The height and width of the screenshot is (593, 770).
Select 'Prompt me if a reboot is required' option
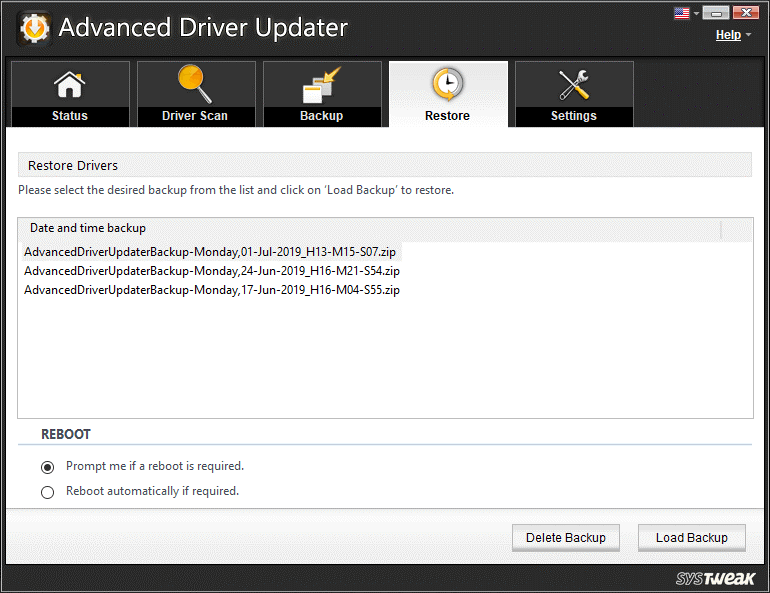click(48, 467)
